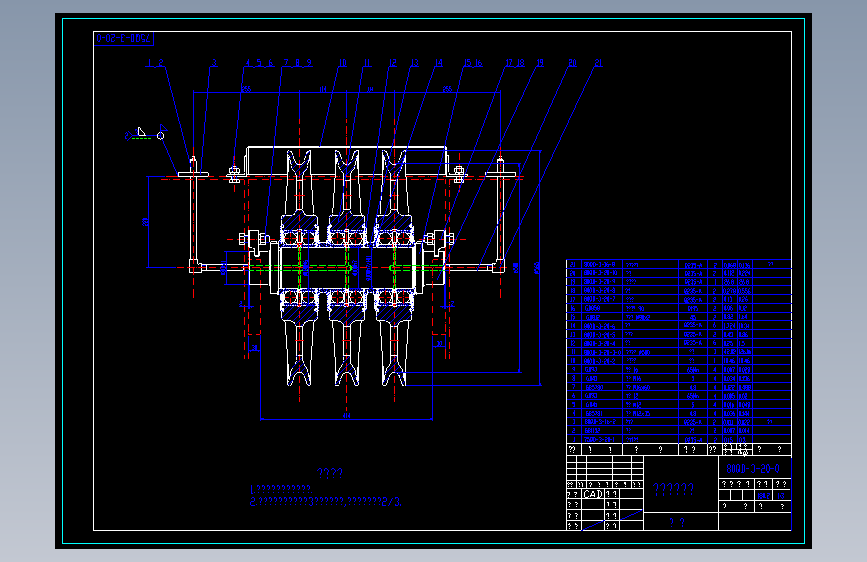
Task: Select balloon number 7 callout
Action: pyautogui.click(x=286, y=63)
